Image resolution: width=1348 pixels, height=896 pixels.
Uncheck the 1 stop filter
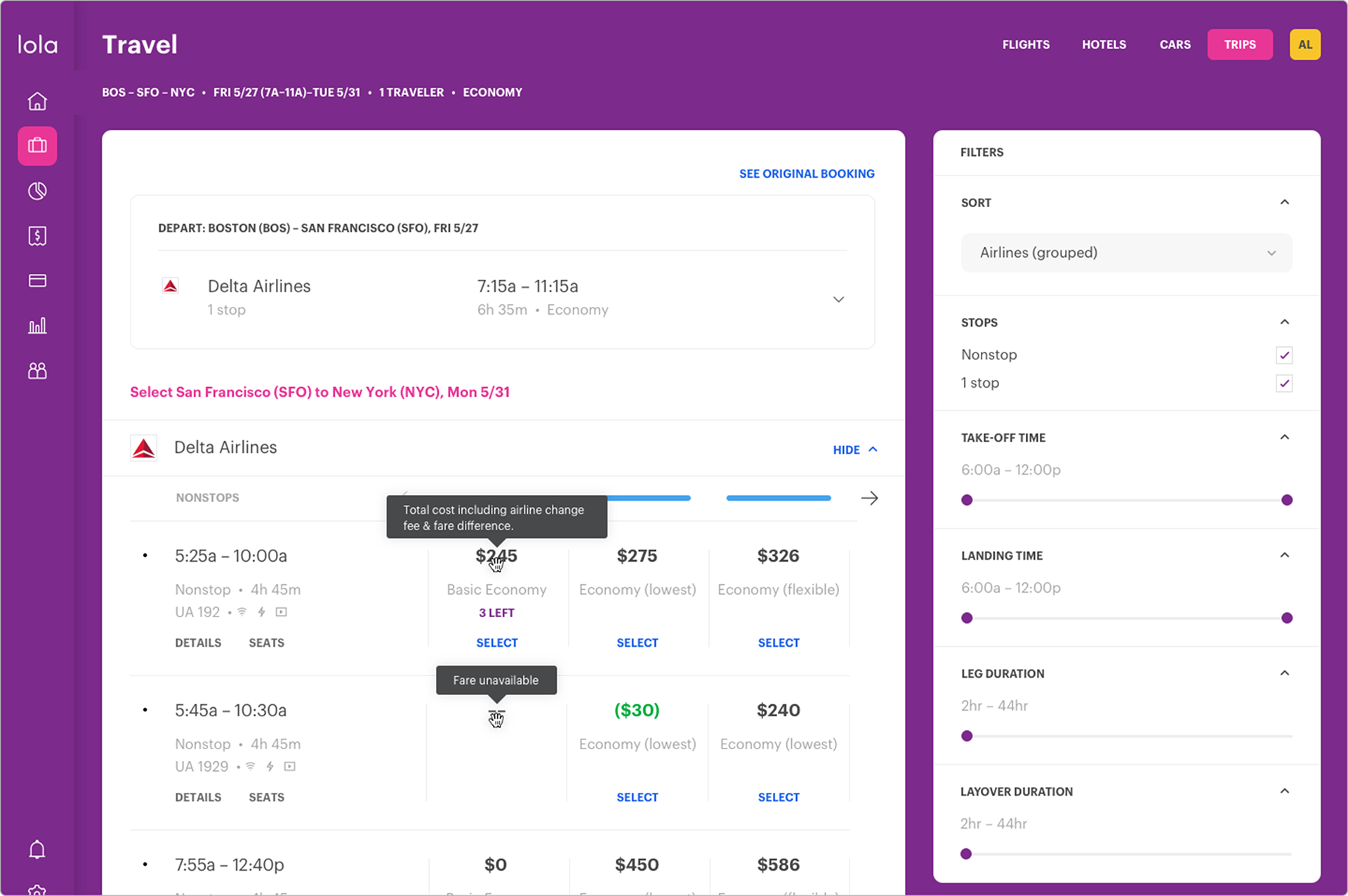(1283, 383)
